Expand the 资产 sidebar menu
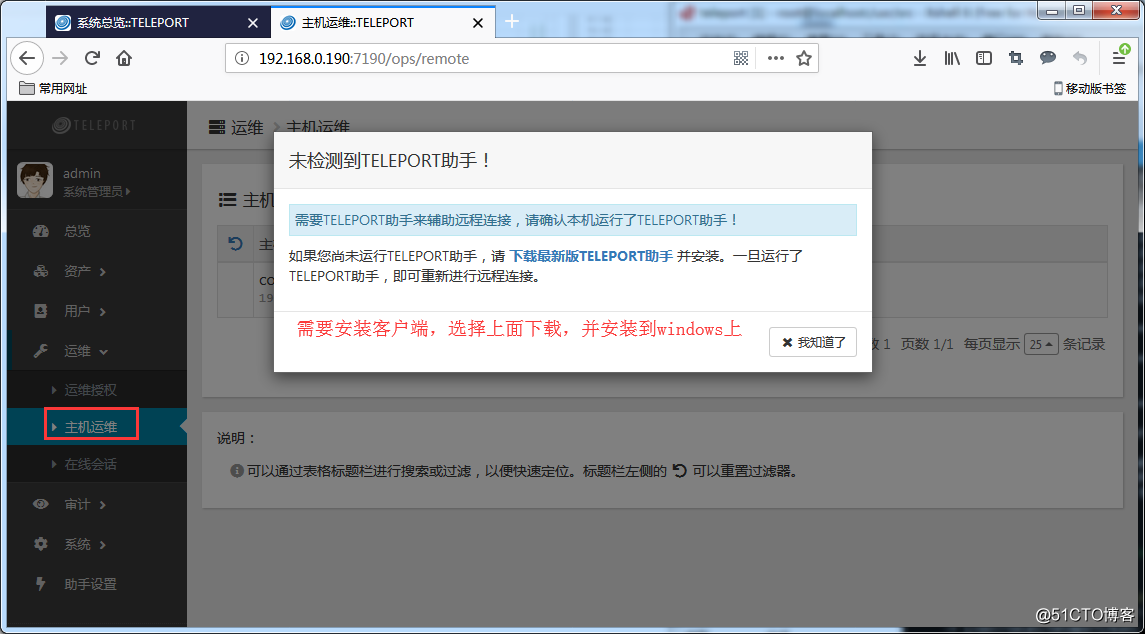Screen dimensions: 1145x634 coord(96,271)
